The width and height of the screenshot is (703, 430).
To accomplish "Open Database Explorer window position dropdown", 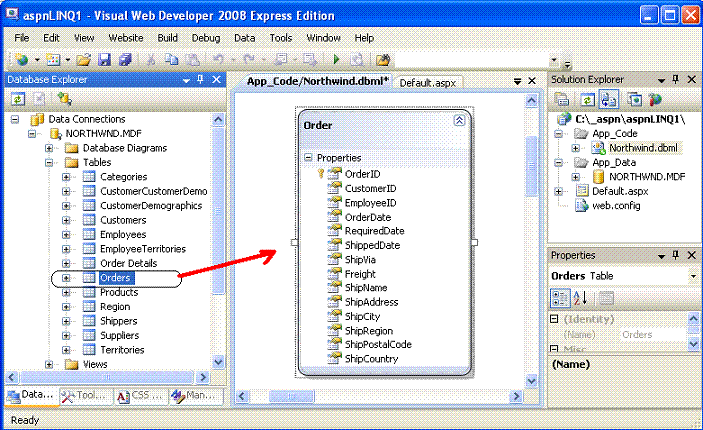I will (187, 80).
